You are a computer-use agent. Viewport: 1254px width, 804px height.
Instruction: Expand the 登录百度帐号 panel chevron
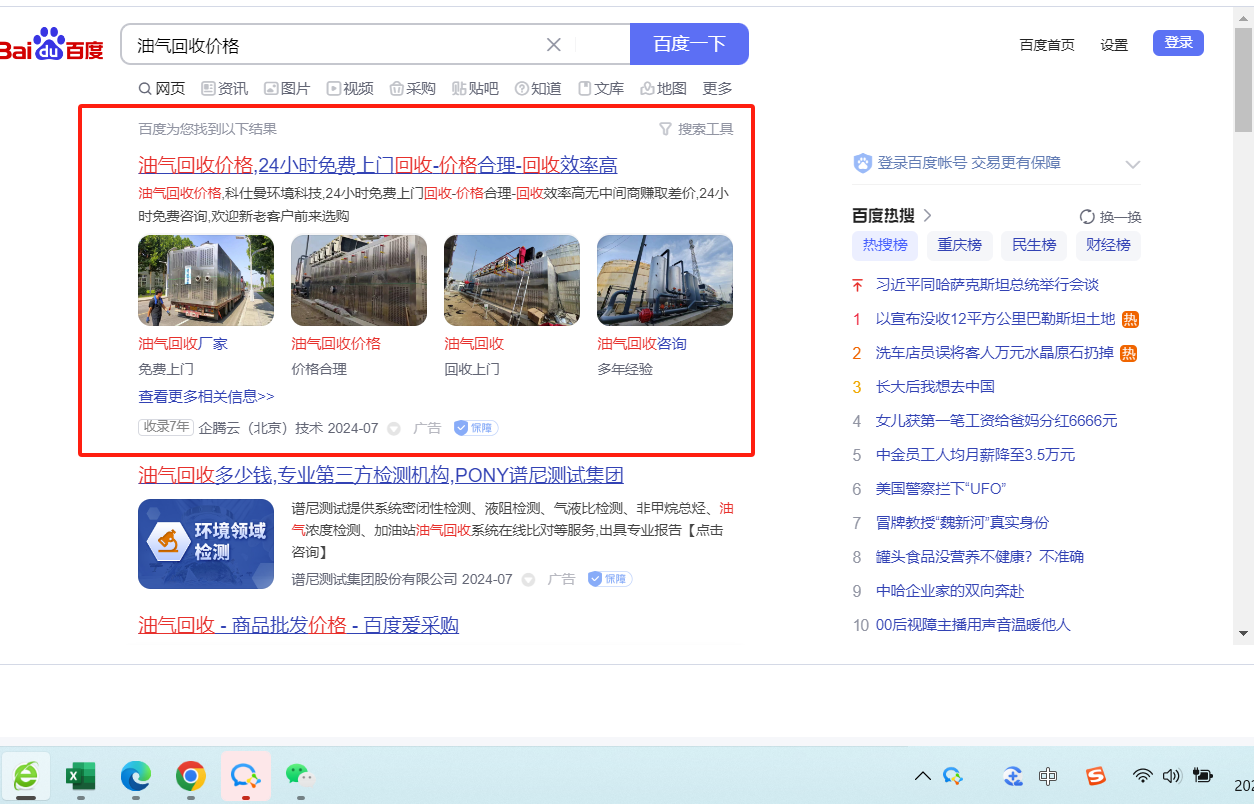click(1132, 164)
